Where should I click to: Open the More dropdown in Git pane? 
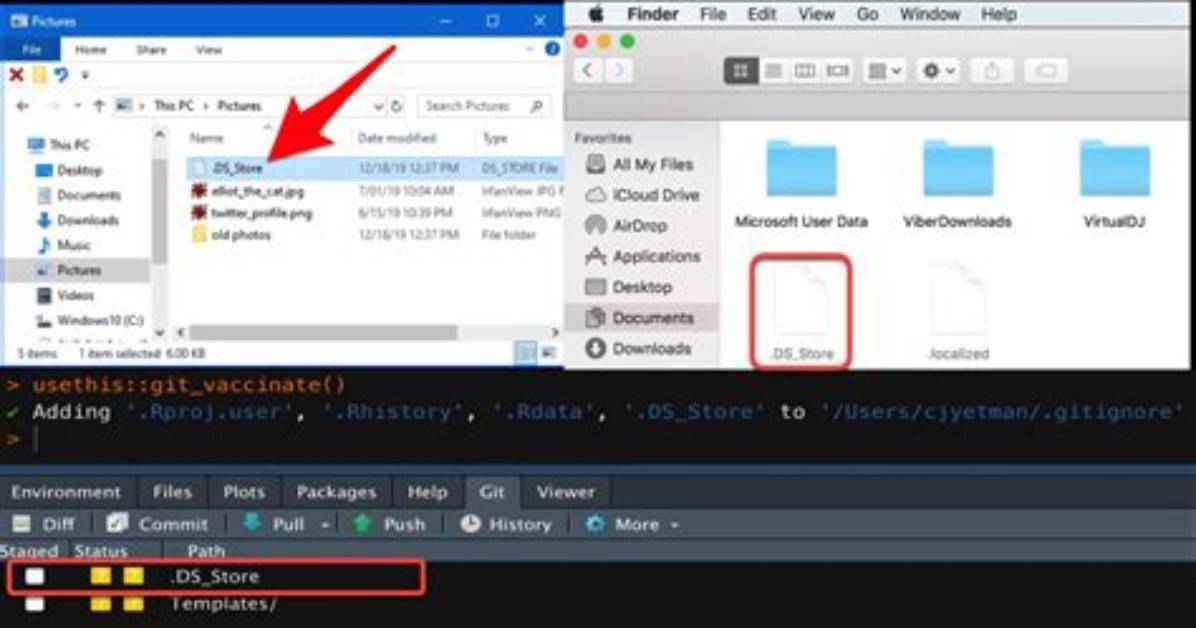point(631,524)
